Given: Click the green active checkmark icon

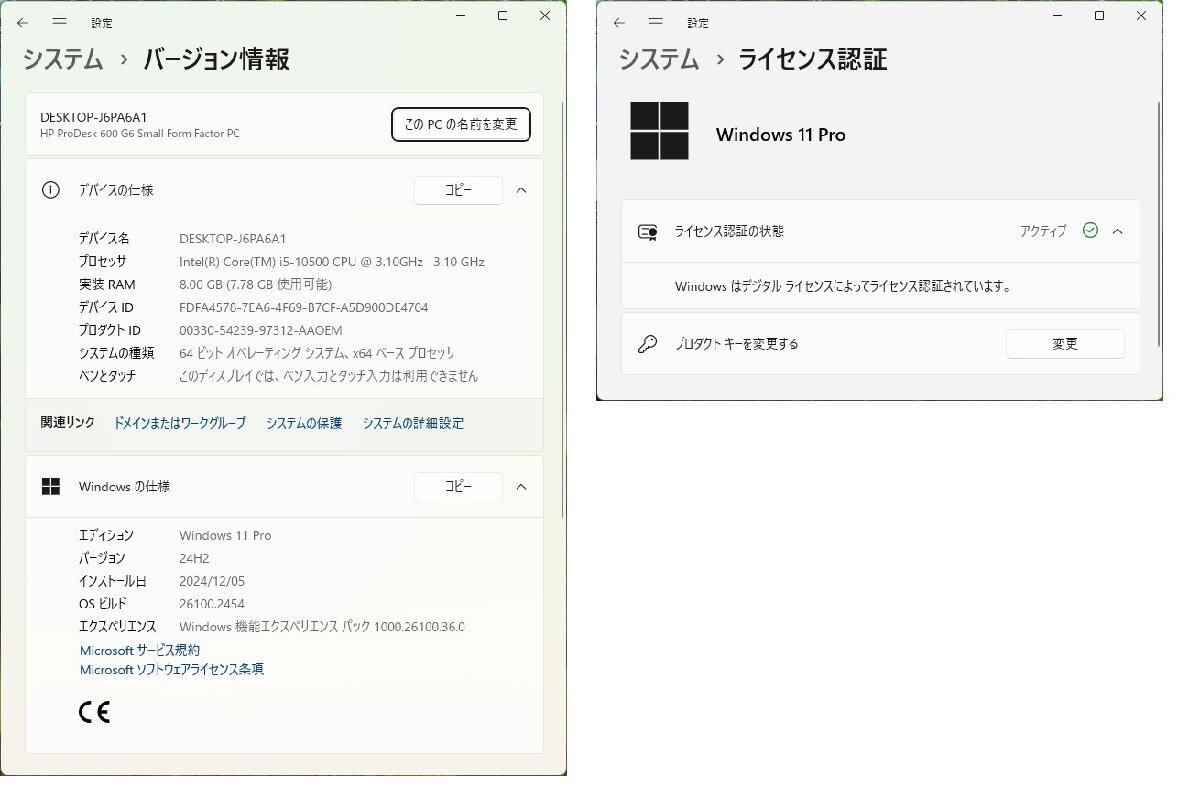Looking at the screenshot, I should (x=1090, y=231).
